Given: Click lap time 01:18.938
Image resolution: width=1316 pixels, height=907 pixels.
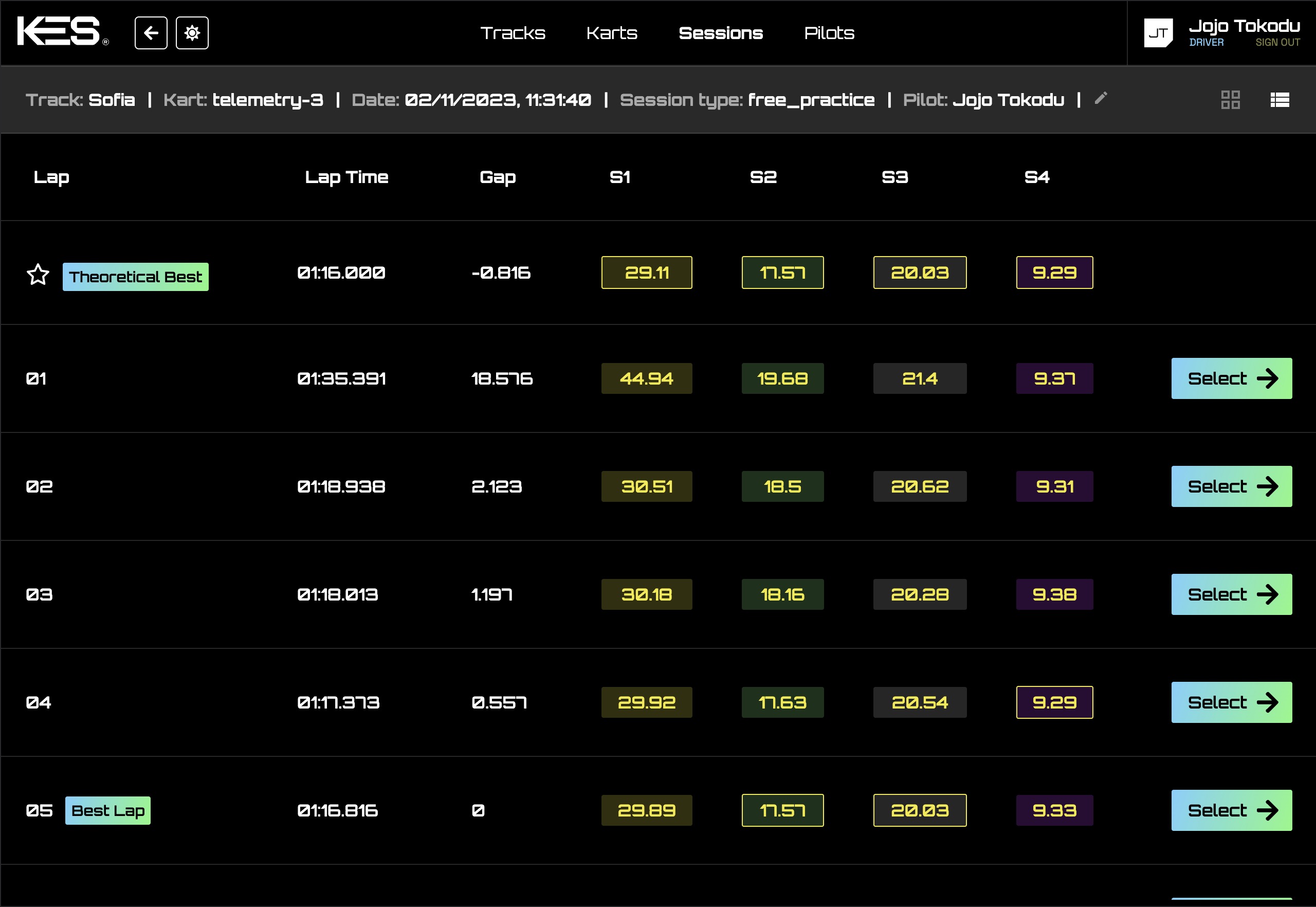Looking at the screenshot, I should (x=341, y=486).
